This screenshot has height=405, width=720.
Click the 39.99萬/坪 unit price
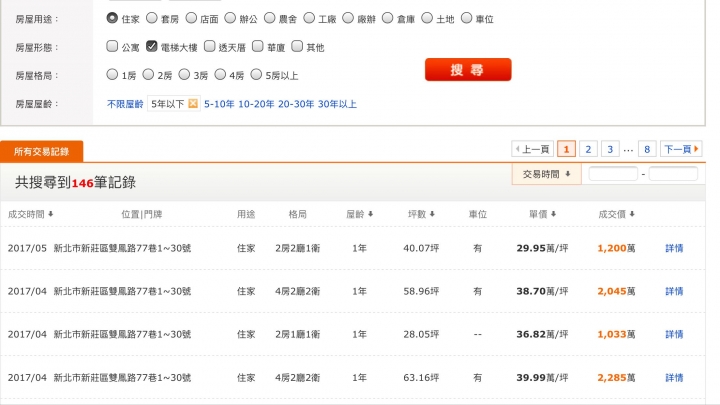tap(542, 378)
